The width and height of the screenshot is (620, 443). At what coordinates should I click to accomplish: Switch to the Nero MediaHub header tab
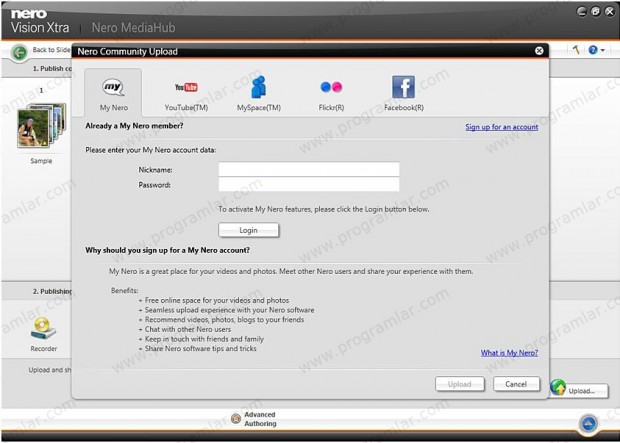(x=133, y=28)
